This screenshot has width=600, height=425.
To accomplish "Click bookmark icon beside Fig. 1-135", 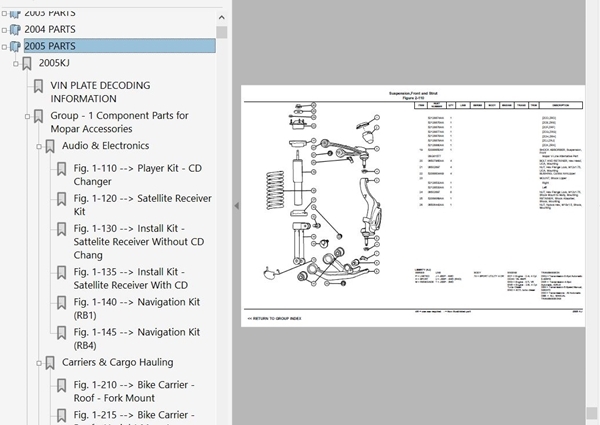I will pyautogui.click(x=62, y=273).
